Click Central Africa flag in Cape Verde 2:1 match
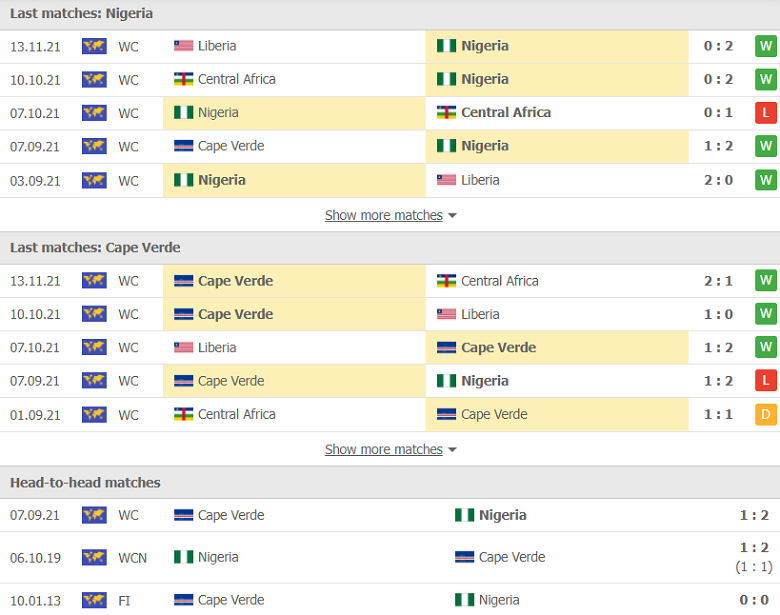 tap(447, 281)
